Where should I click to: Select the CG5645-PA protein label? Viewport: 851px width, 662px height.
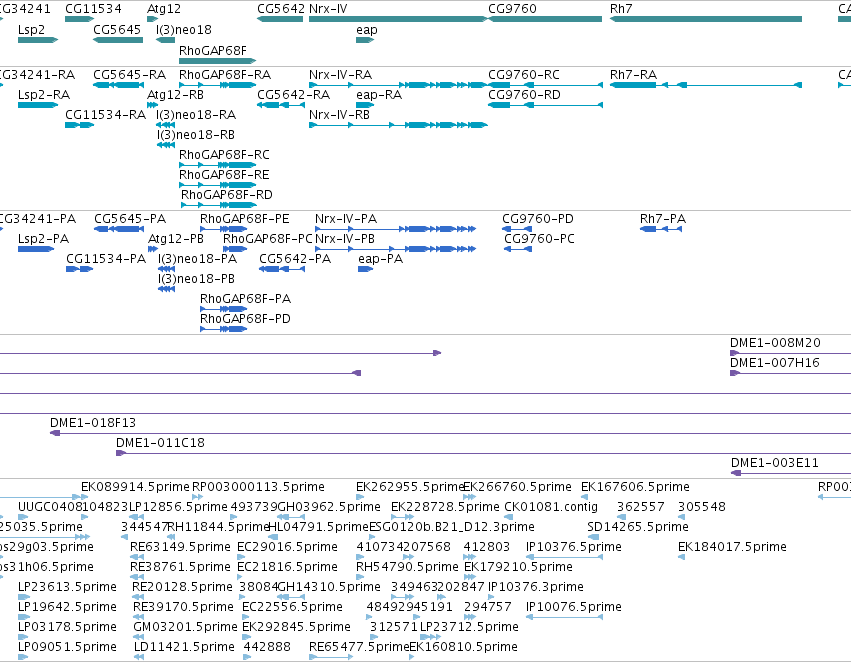click(x=130, y=219)
